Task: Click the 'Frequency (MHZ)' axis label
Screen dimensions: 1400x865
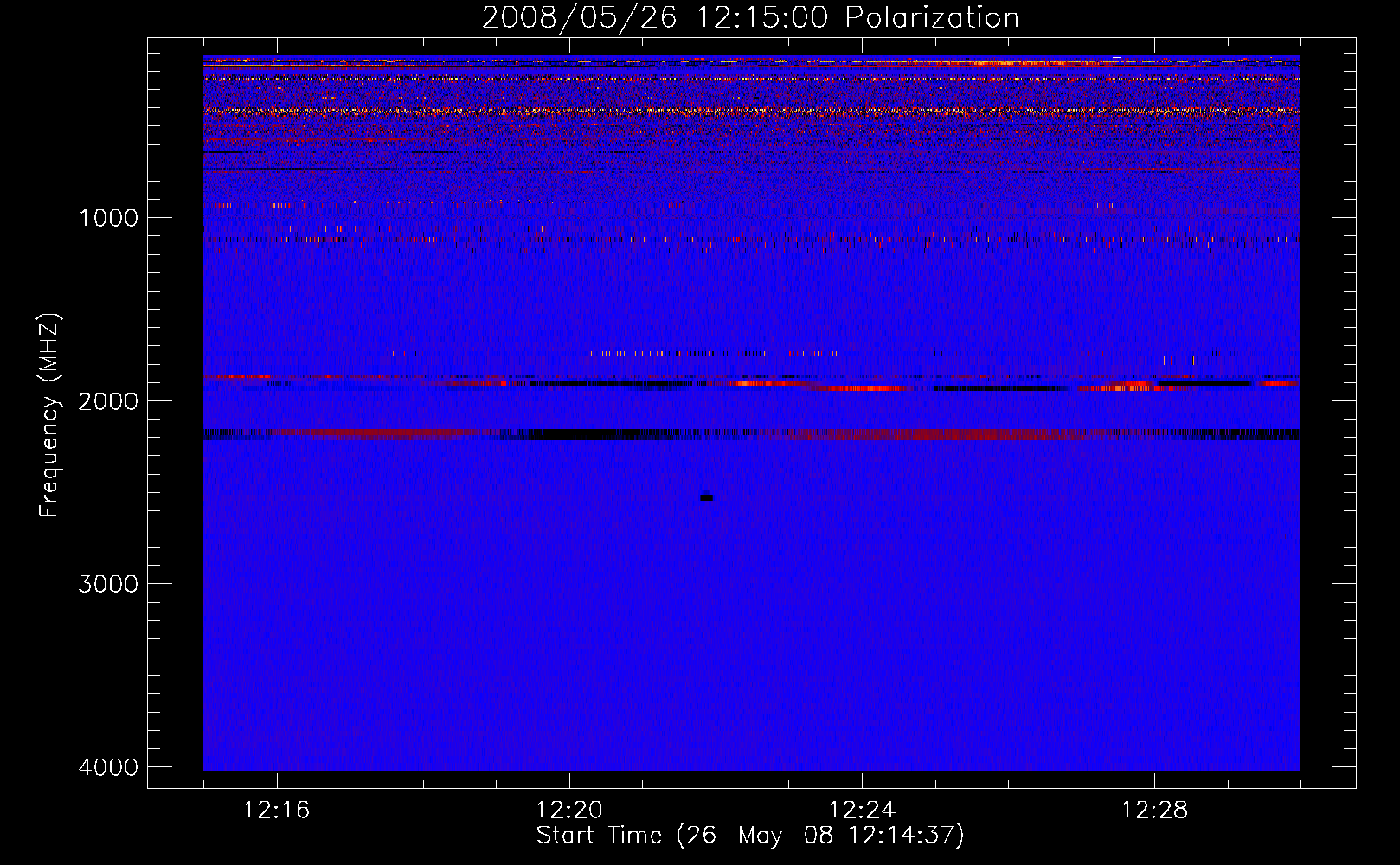Action: (50, 415)
